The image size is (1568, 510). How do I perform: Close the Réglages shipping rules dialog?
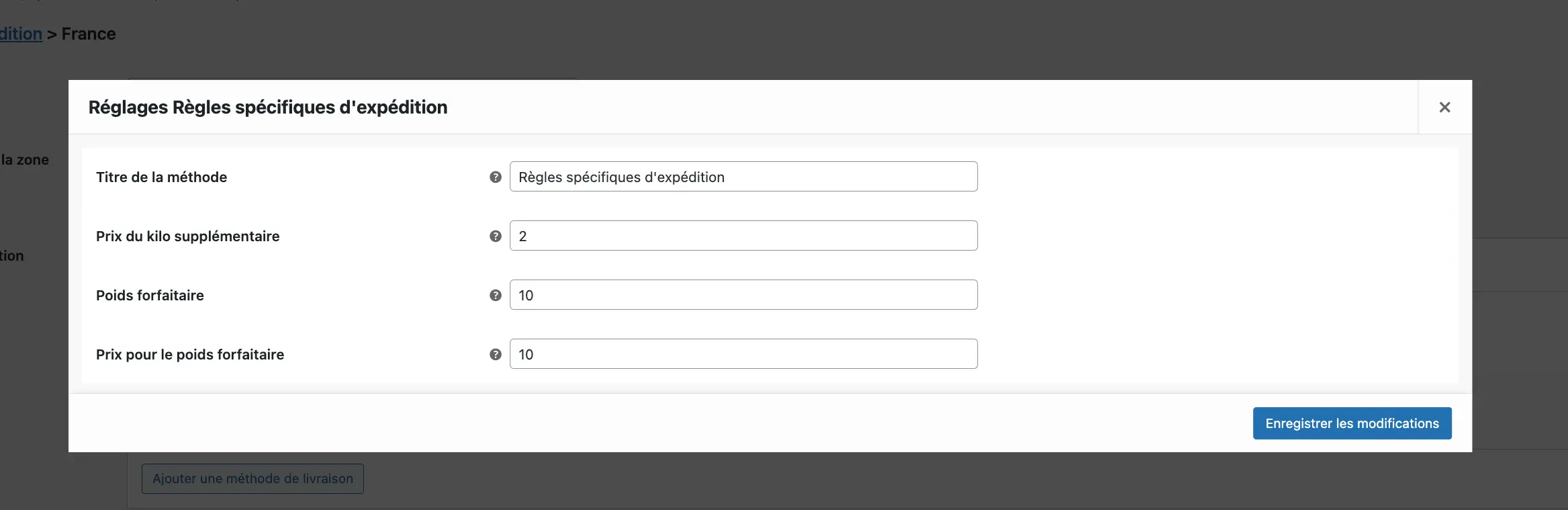1444,108
